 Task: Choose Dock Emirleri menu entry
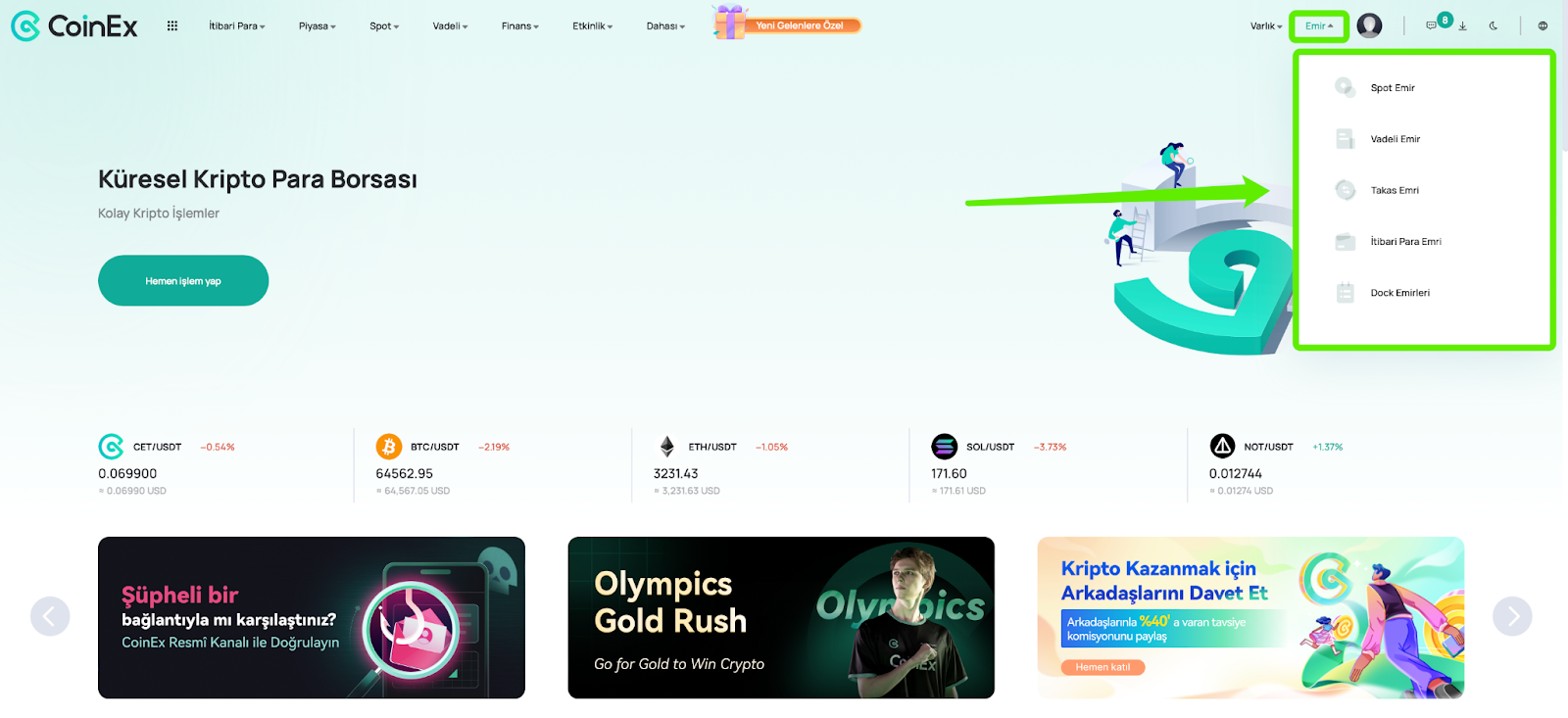pyautogui.click(x=1424, y=293)
